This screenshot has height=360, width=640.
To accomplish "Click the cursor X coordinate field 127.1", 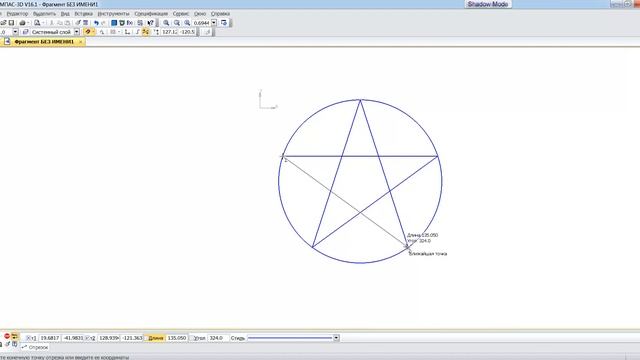I will [x=169, y=32].
